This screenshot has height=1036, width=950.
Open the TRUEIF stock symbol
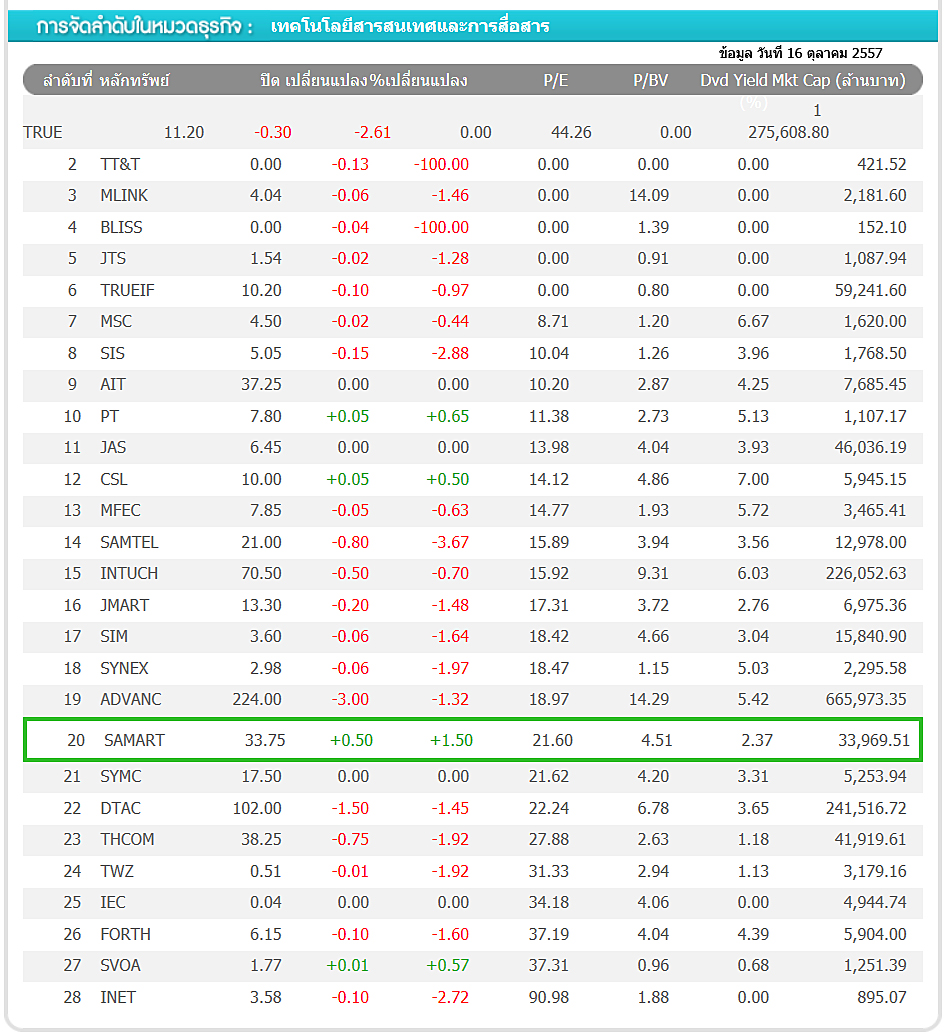[x=127, y=290]
